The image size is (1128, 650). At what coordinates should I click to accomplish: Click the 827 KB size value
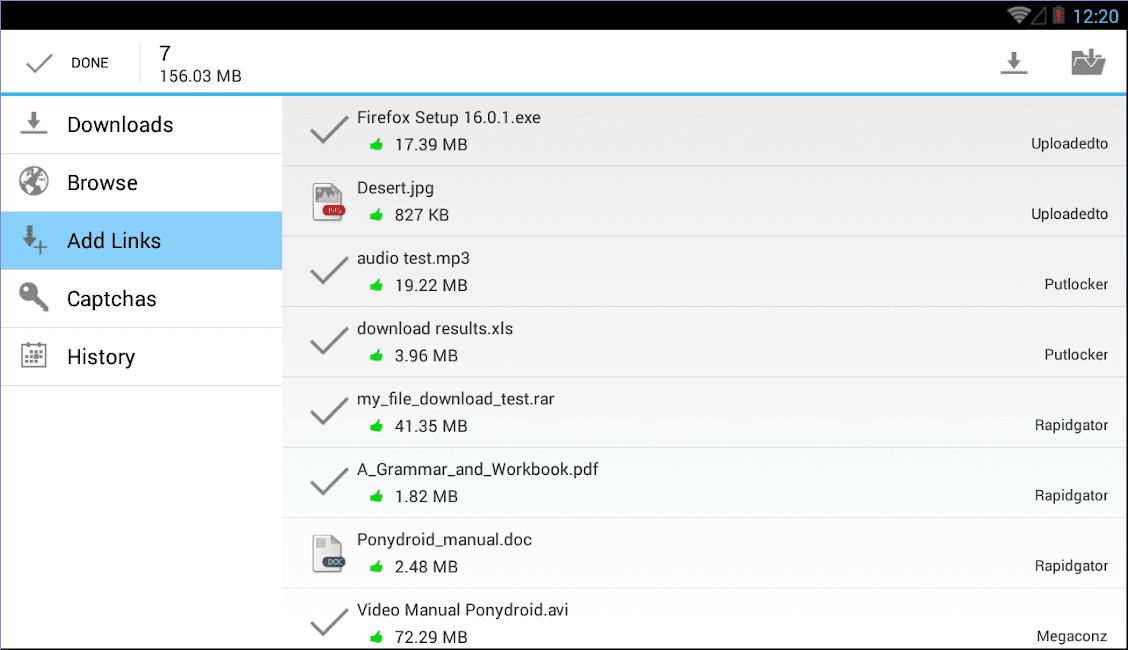click(x=422, y=216)
